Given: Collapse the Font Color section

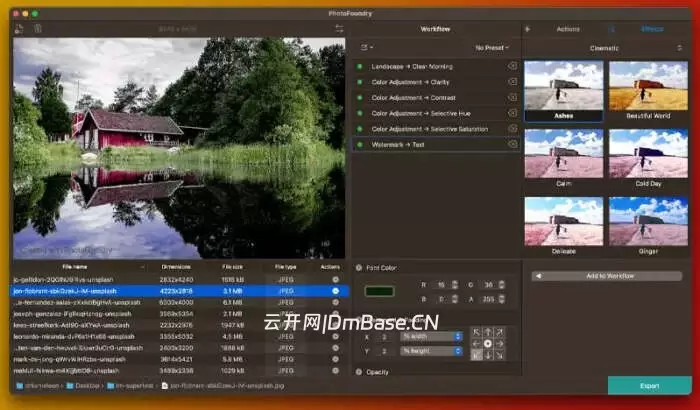Looking at the screenshot, I should [359, 268].
